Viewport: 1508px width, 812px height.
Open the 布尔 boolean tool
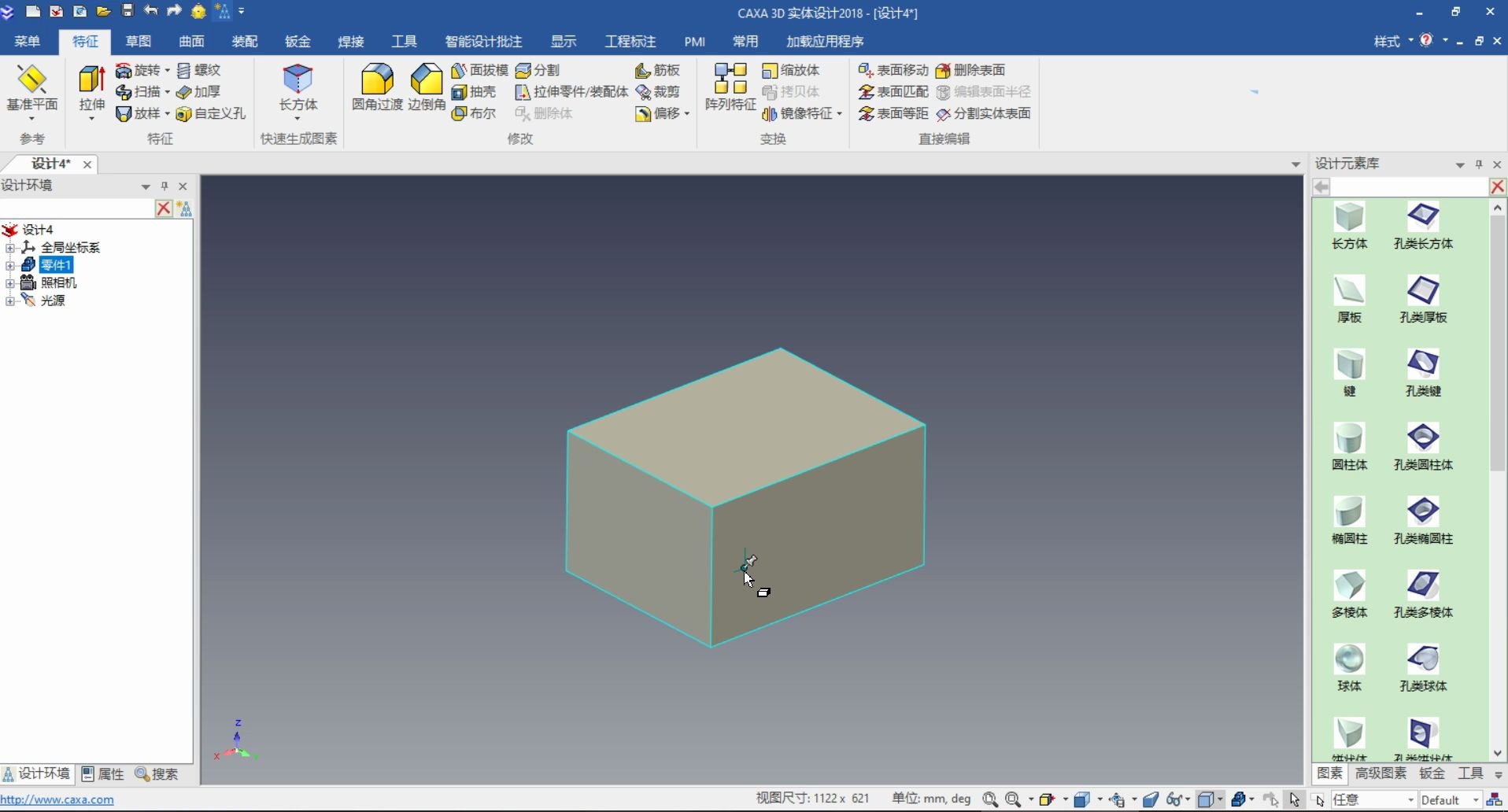[474, 113]
